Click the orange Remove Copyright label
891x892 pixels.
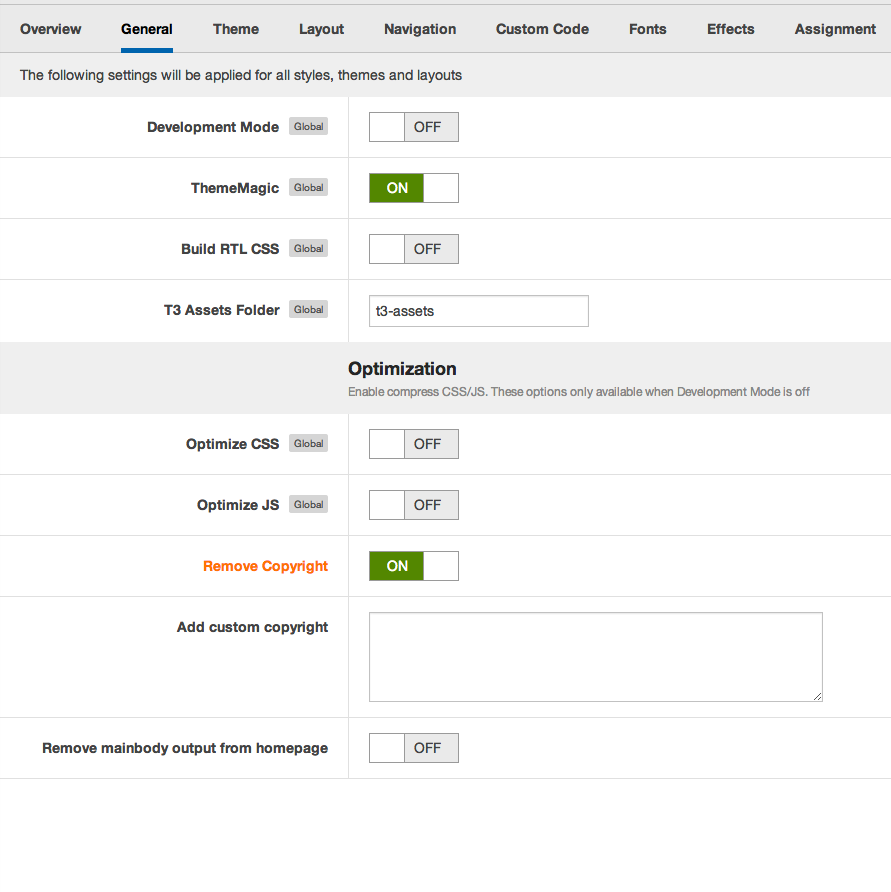265,566
